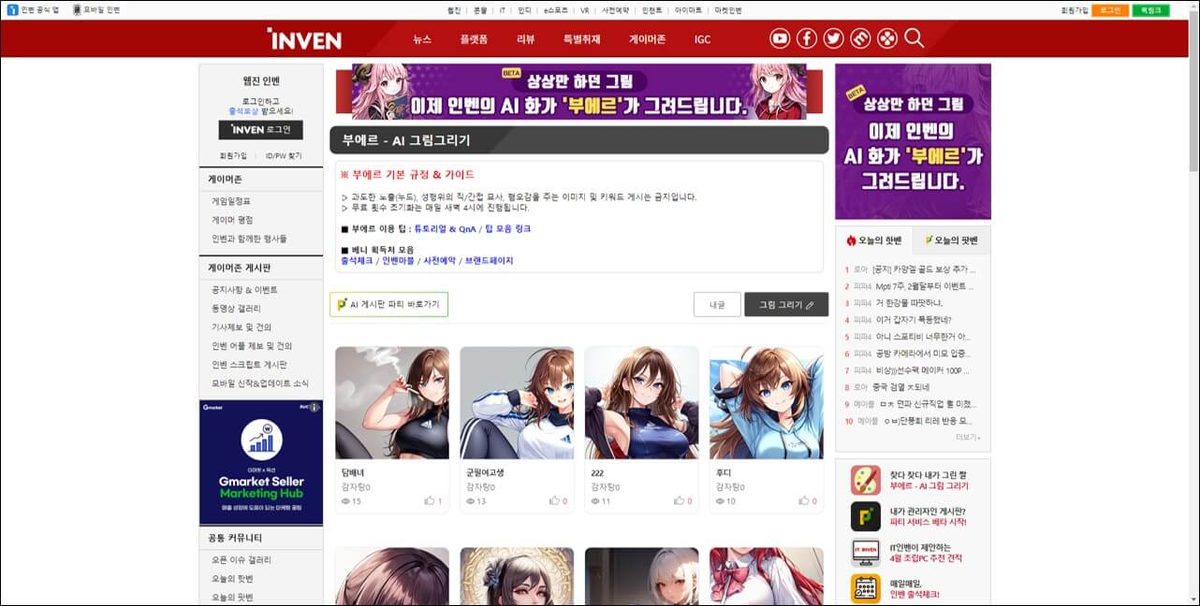
Task: Open the 인벤마블 link
Action: [397, 261]
